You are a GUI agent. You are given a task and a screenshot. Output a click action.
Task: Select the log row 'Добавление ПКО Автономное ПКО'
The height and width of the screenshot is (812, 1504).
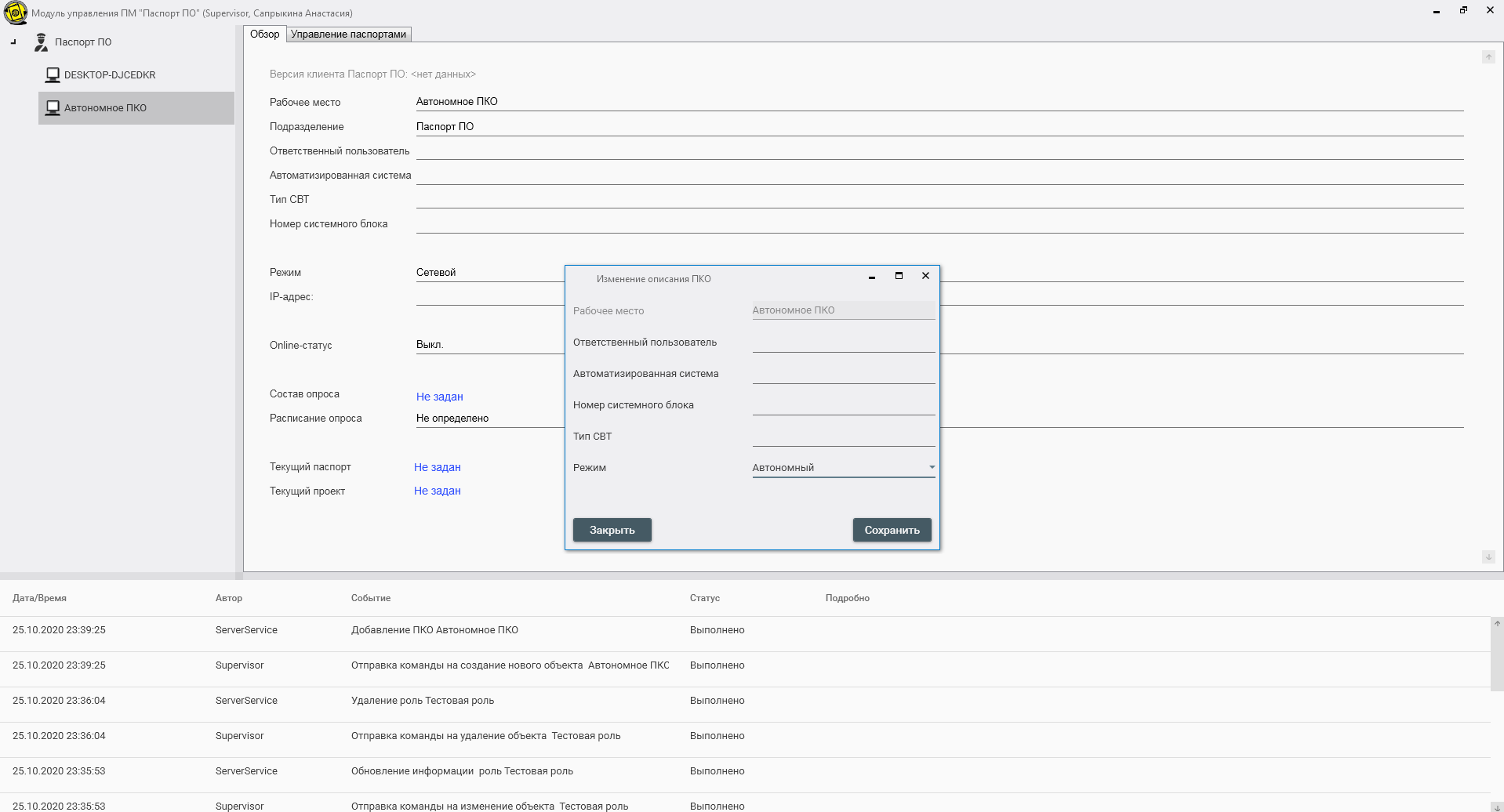745,634
